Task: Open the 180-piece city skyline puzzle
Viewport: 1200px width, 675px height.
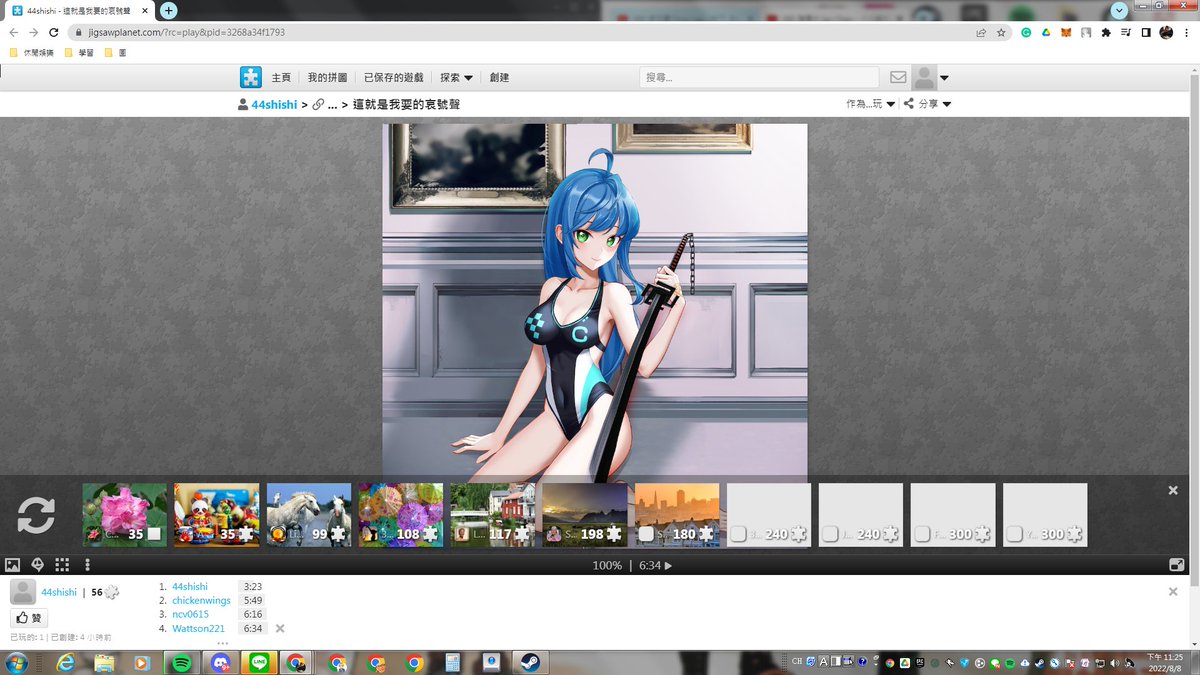Action: click(x=677, y=515)
